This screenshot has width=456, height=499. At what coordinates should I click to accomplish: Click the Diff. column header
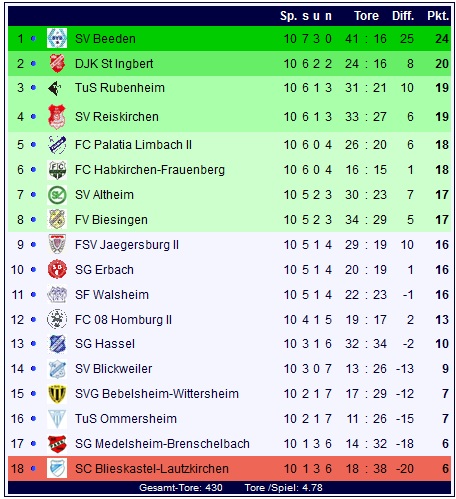pyautogui.click(x=403, y=16)
